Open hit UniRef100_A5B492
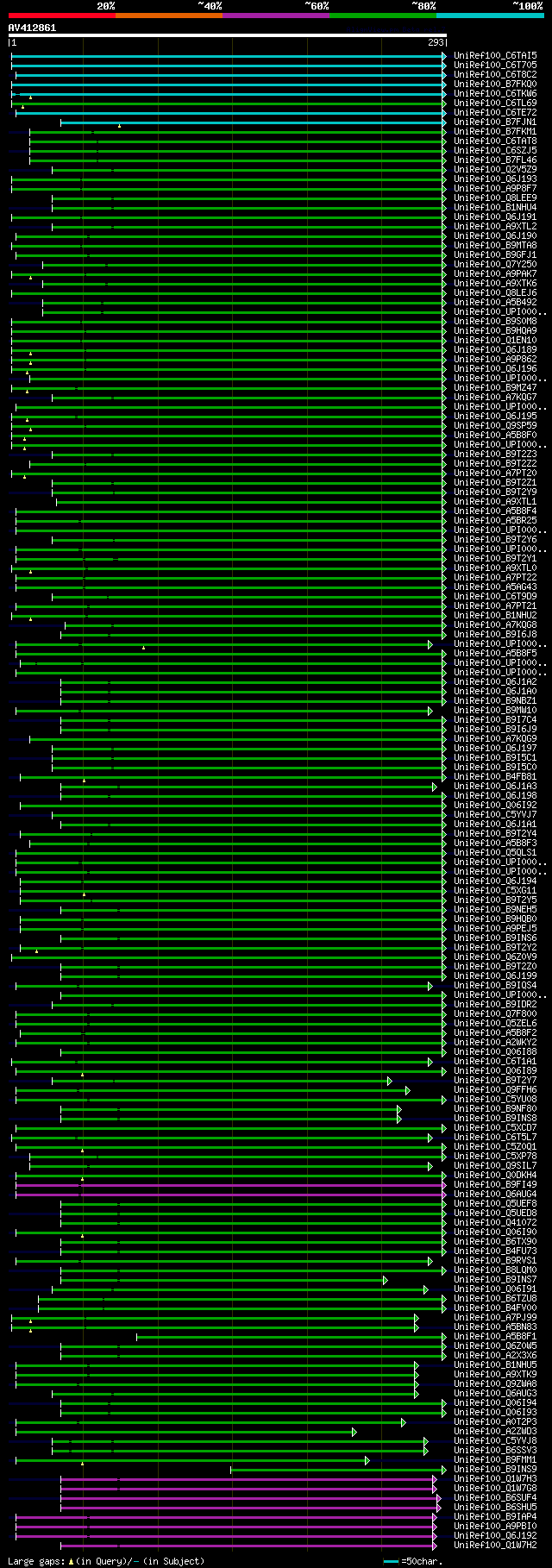 [495, 302]
